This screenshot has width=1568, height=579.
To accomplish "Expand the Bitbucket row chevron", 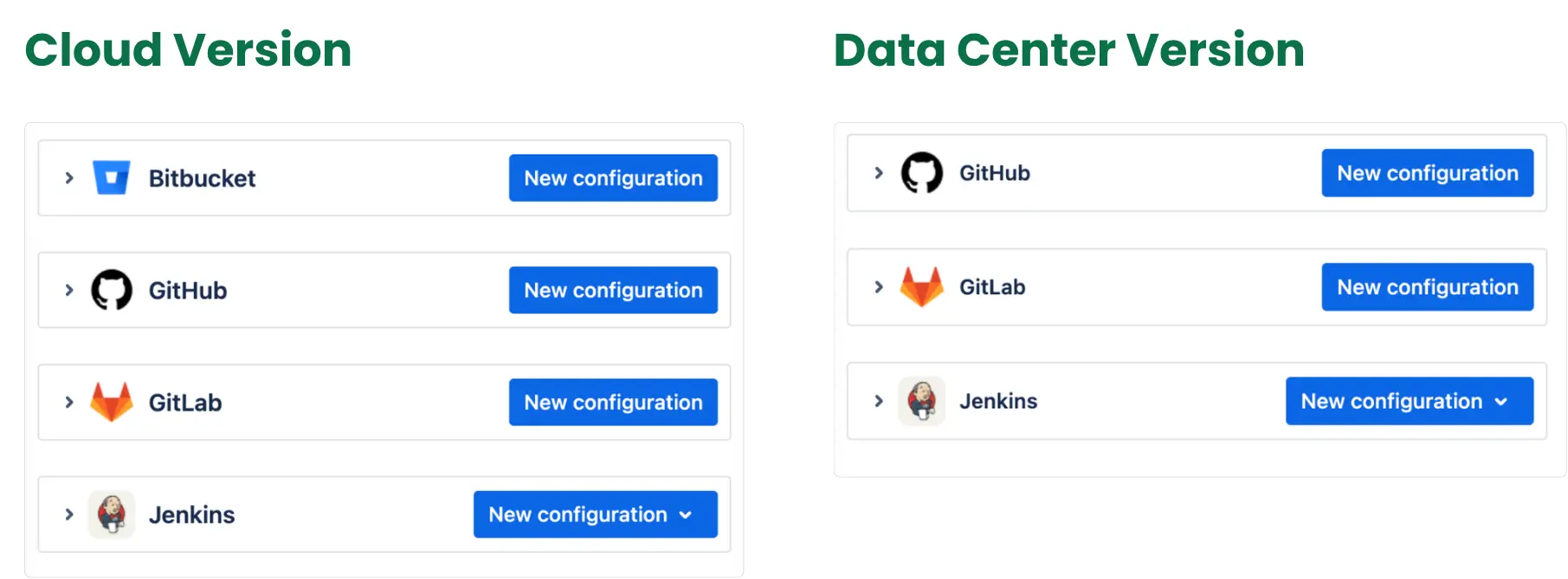I will 69,177.
